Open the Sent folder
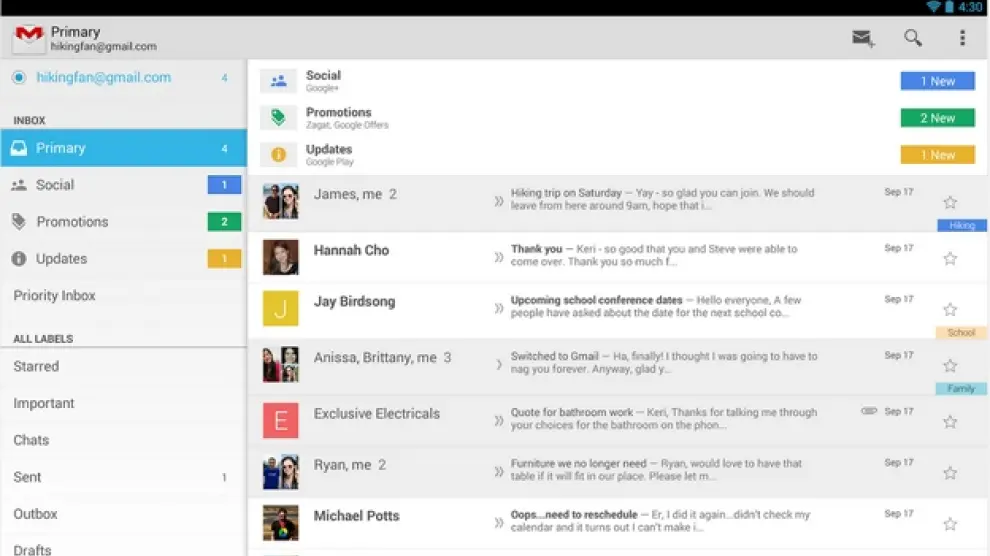This screenshot has height=556, width=990. (x=27, y=477)
